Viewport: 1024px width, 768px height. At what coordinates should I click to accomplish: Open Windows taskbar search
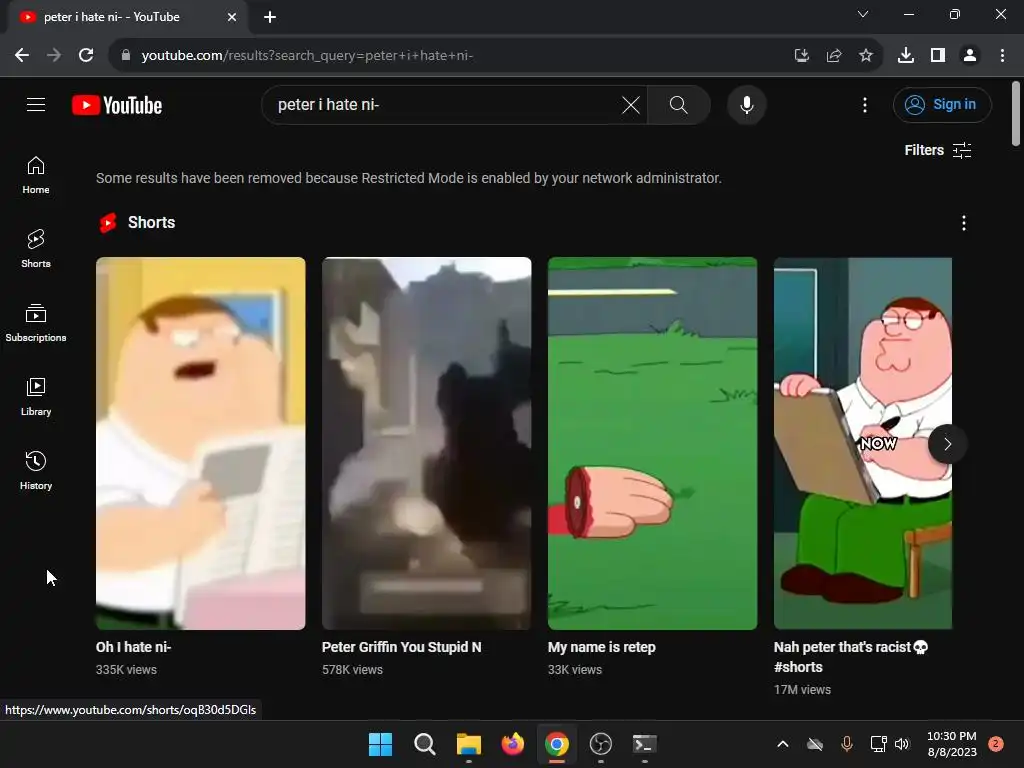[424, 744]
